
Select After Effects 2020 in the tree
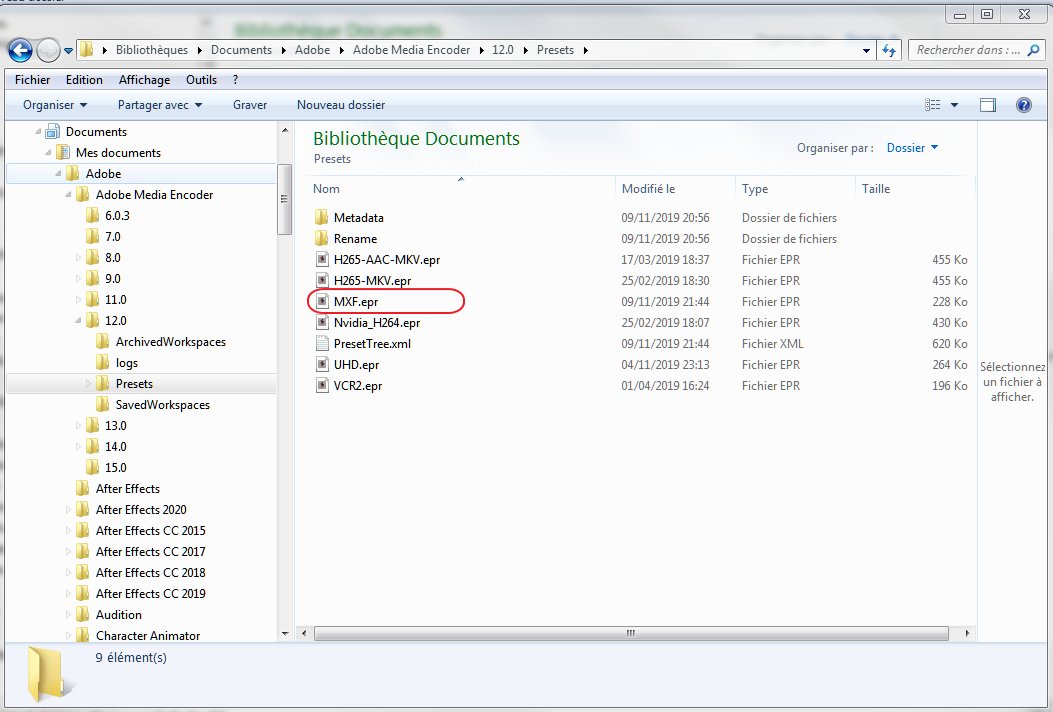pos(141,509)
